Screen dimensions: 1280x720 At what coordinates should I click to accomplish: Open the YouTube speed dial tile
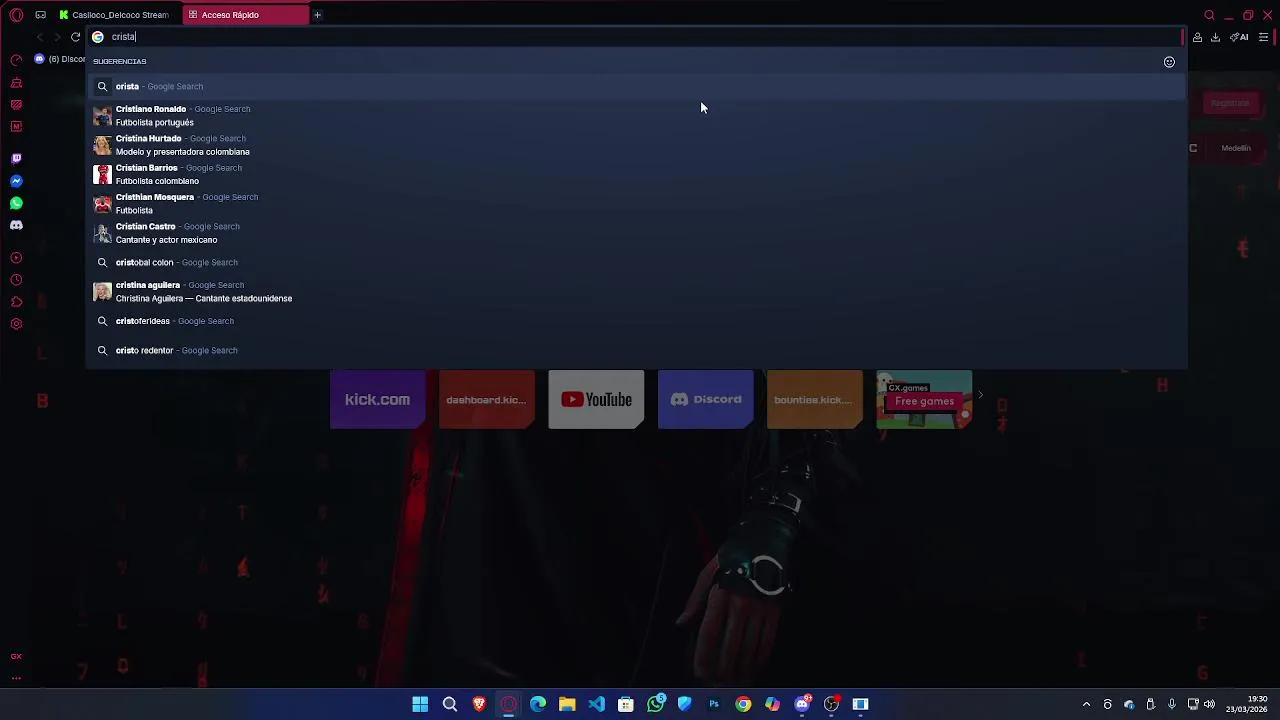point(596,399)
